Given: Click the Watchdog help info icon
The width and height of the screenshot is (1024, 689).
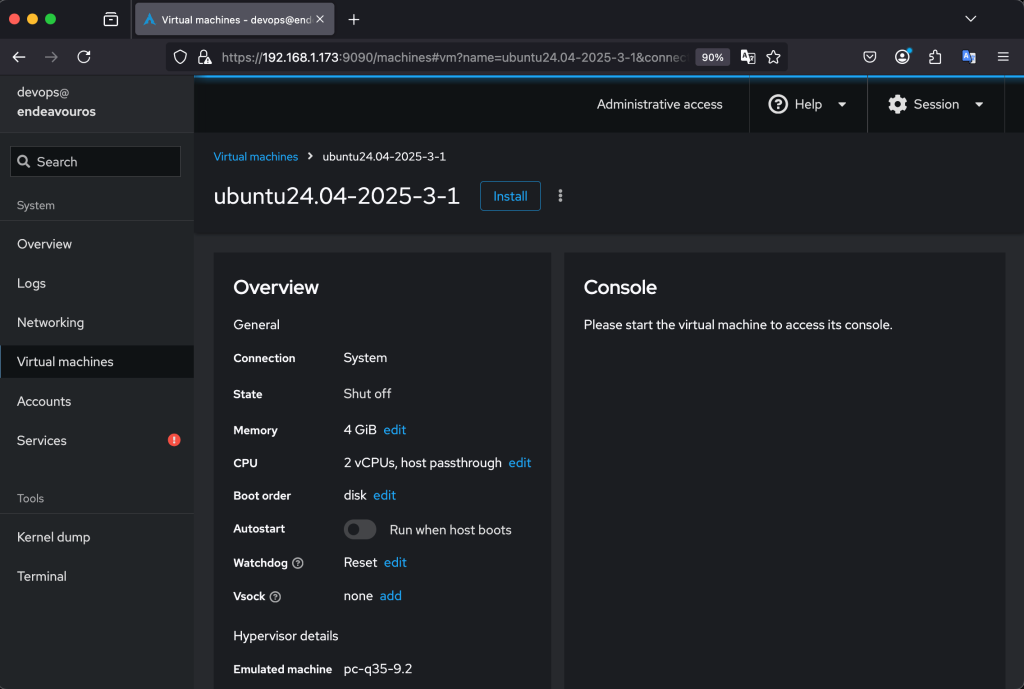Looking at the screenshot, I should click(x=298, y=563).
